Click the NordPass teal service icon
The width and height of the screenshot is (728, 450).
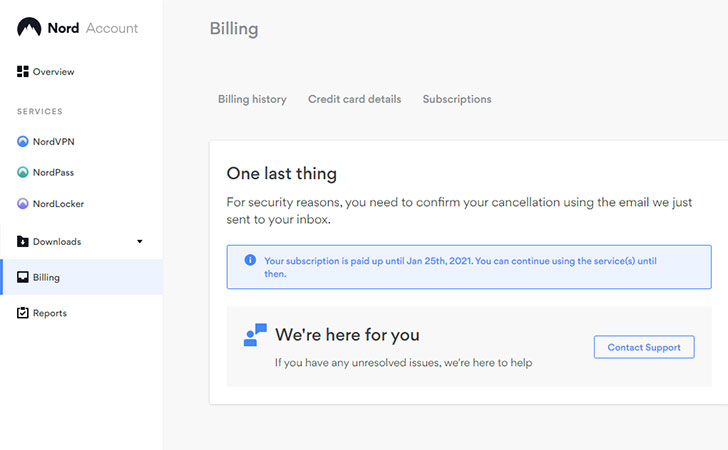coord(23,172)
